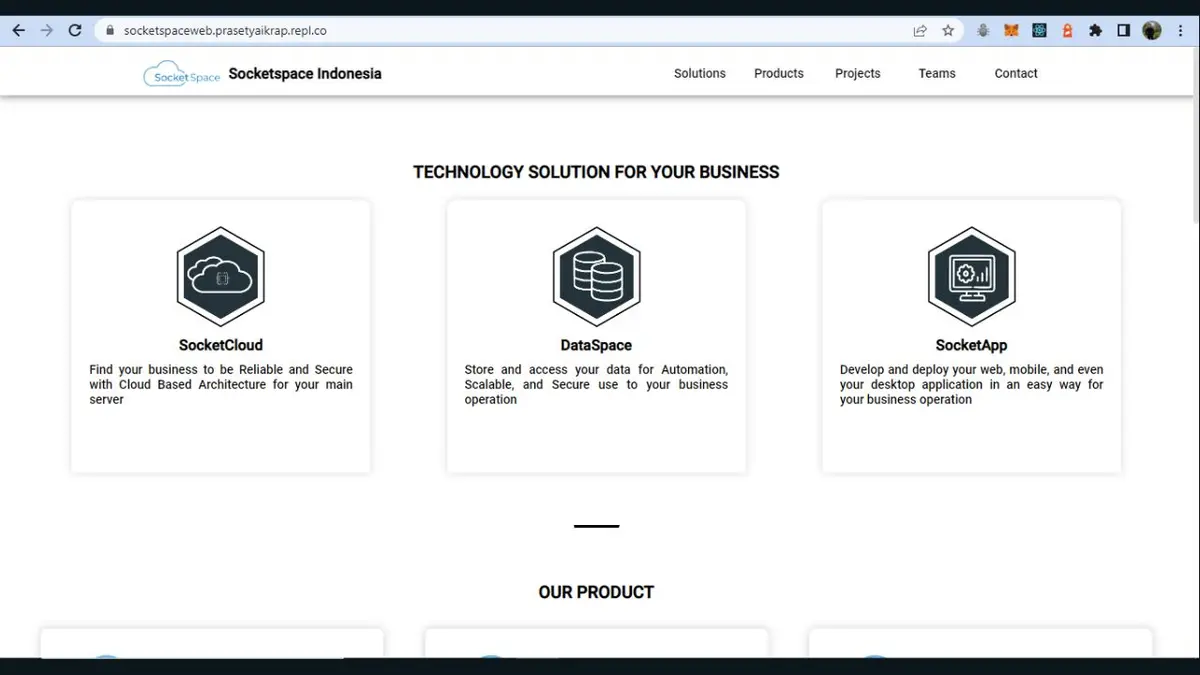The image size is (1200, 675).
Task: Go to Solutions in the navbar
Action: [x=699, y=74]
